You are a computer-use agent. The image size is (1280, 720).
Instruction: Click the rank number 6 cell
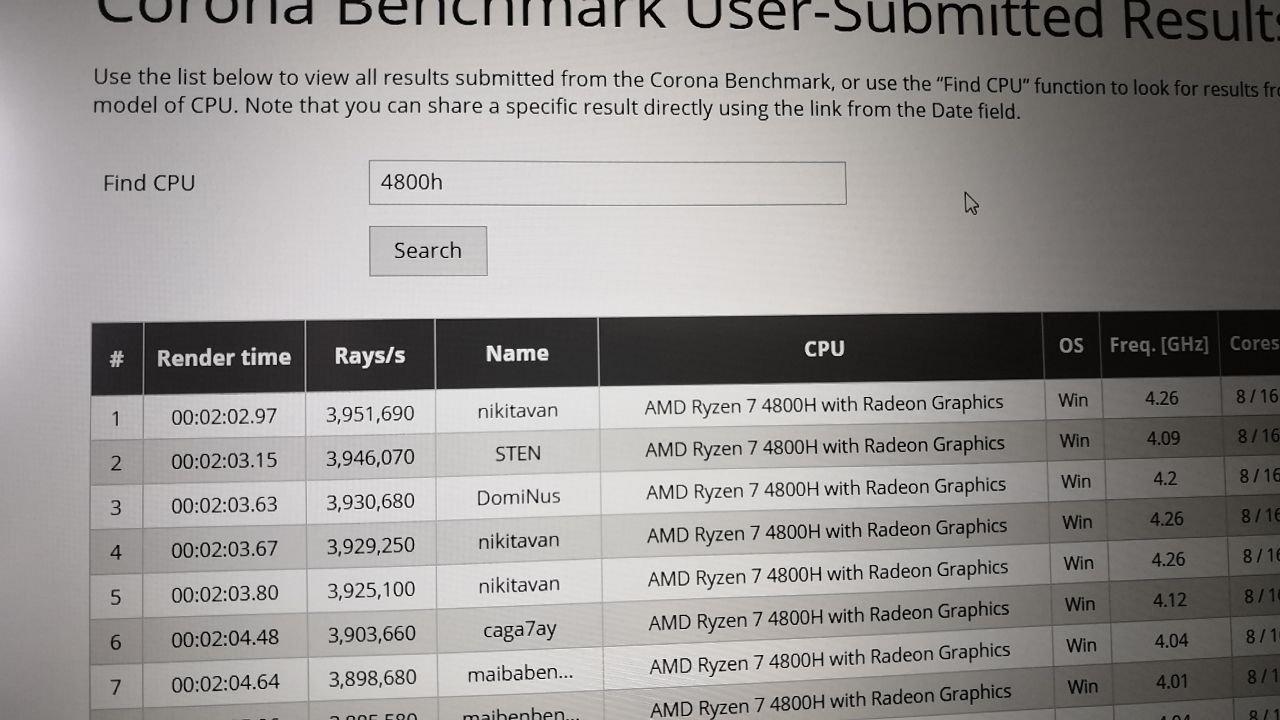116,640
